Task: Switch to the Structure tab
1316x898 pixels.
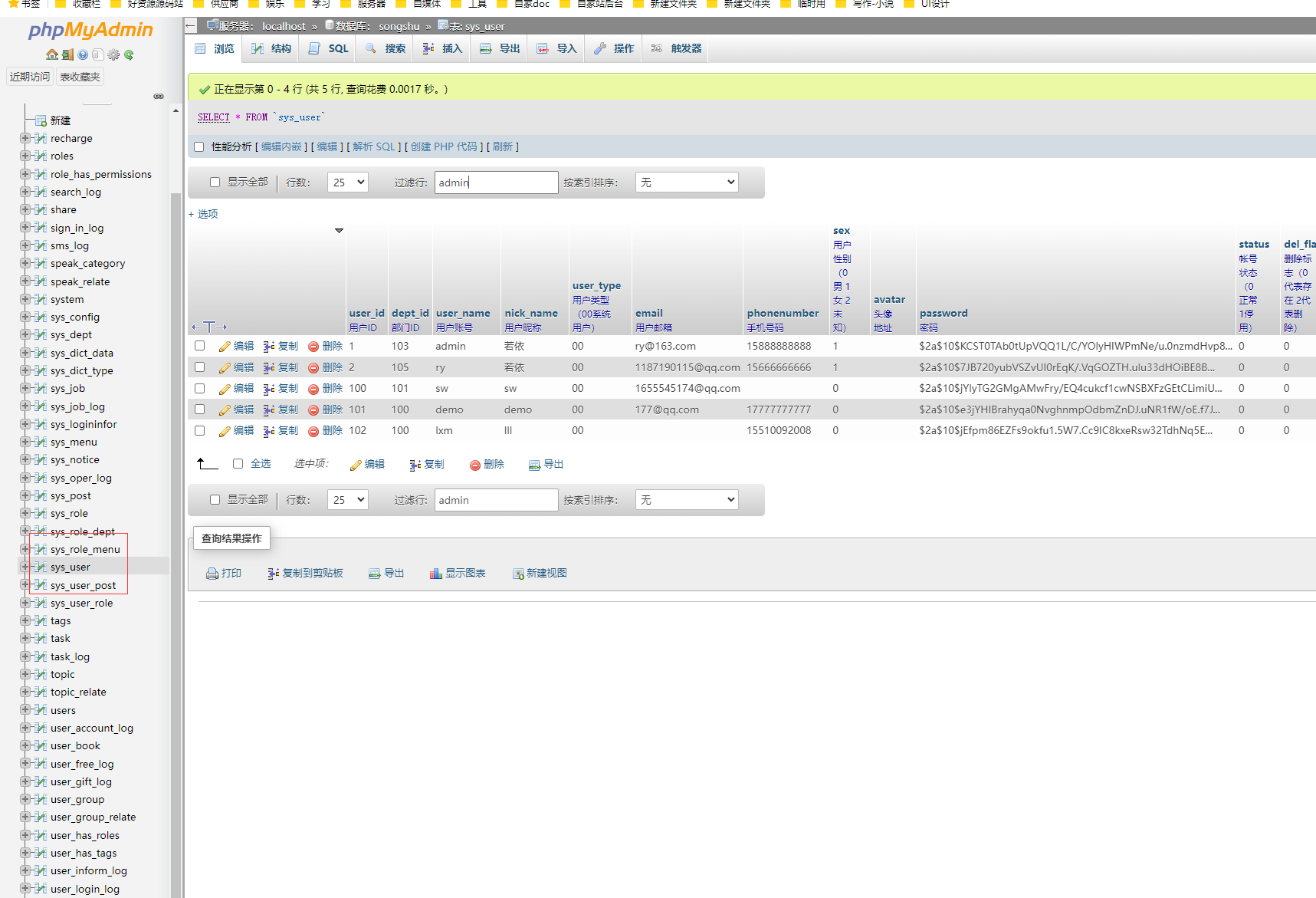Action: [x=271, y=48]
